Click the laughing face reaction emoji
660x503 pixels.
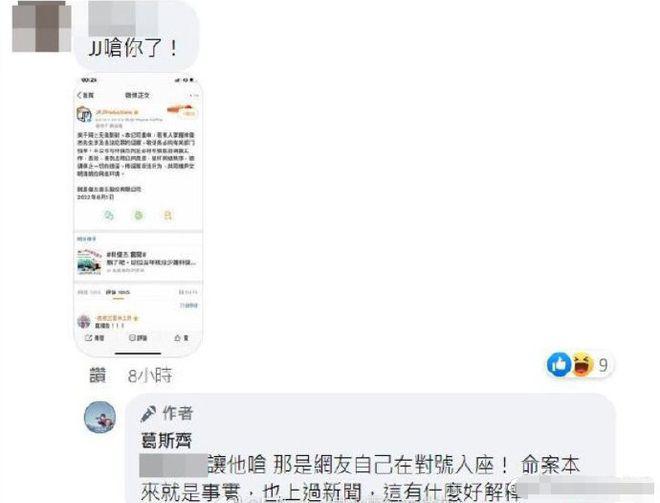pyautogui.click(x=583, y=365)
